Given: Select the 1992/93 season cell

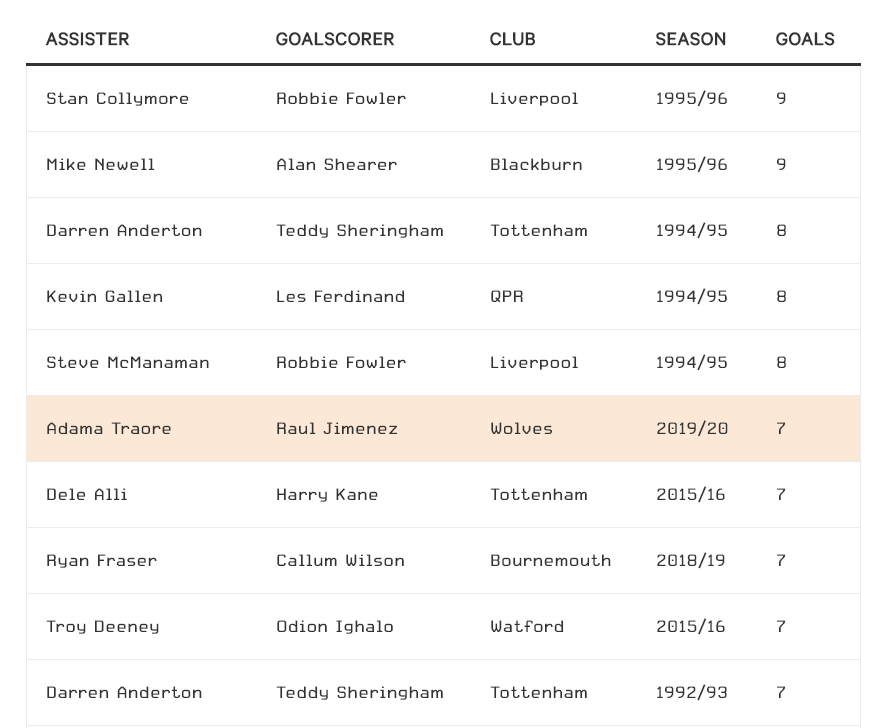Looking at the screenshot, I should pyautogui.click(x=691, y=693).
